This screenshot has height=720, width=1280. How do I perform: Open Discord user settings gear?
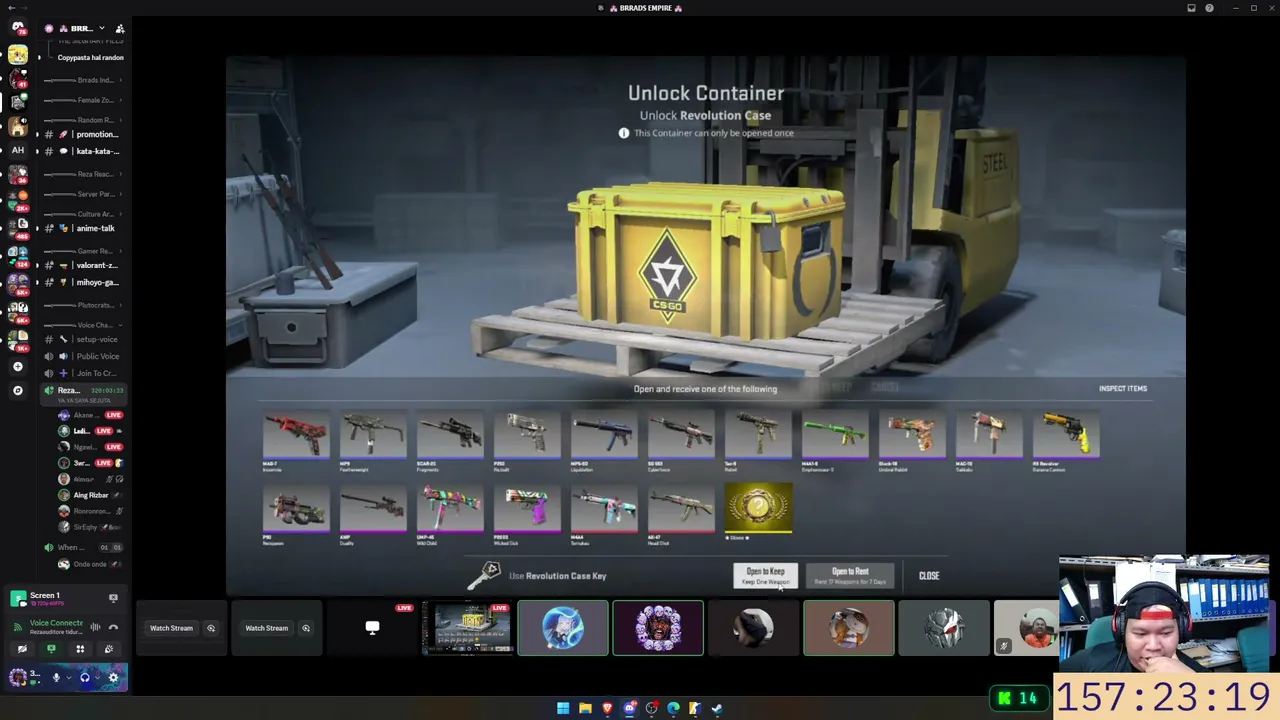tap(113, 677)
